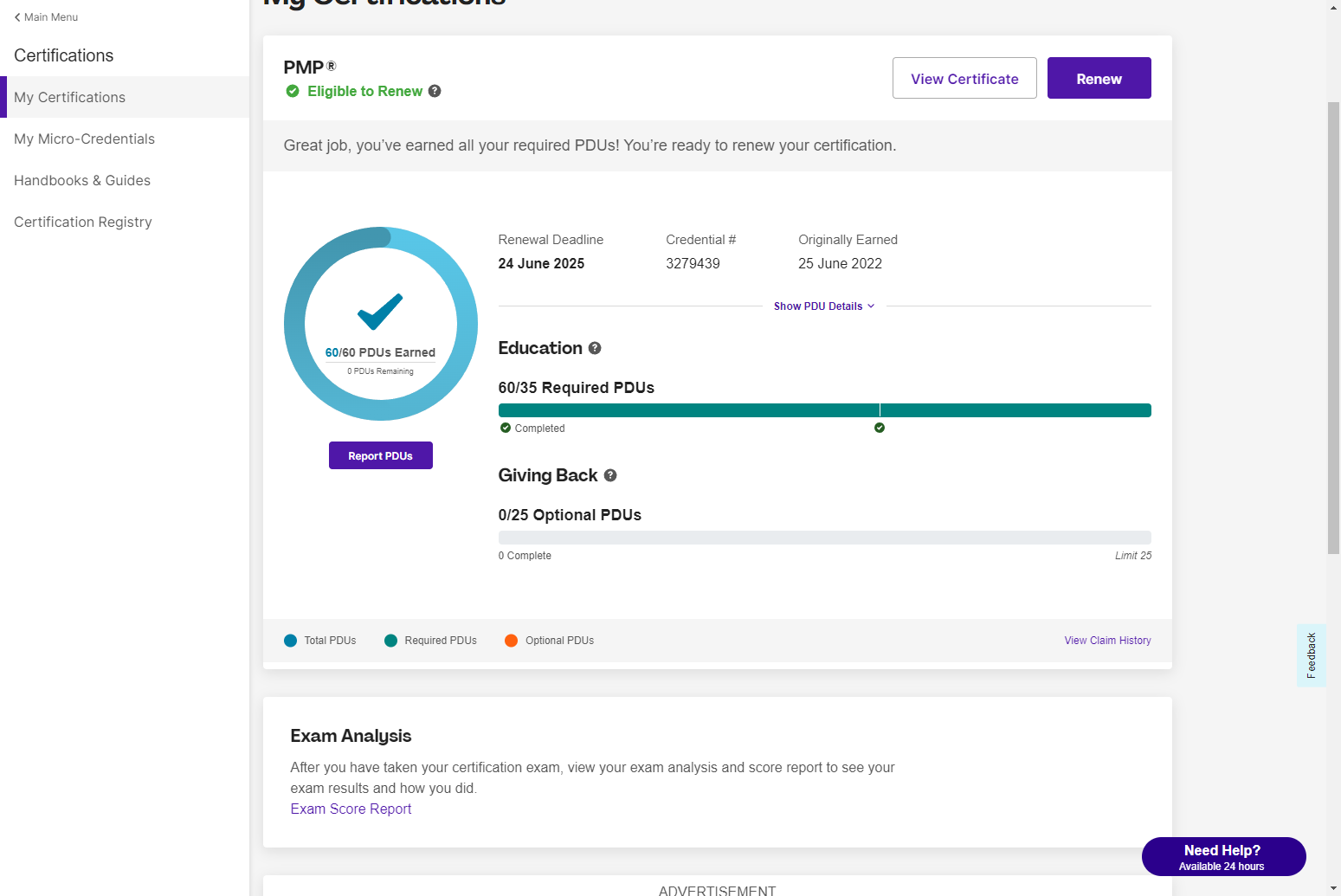Click the 35 PDU milestone check marker
This screenshot has width=1341, height=896.
(880, 428)
